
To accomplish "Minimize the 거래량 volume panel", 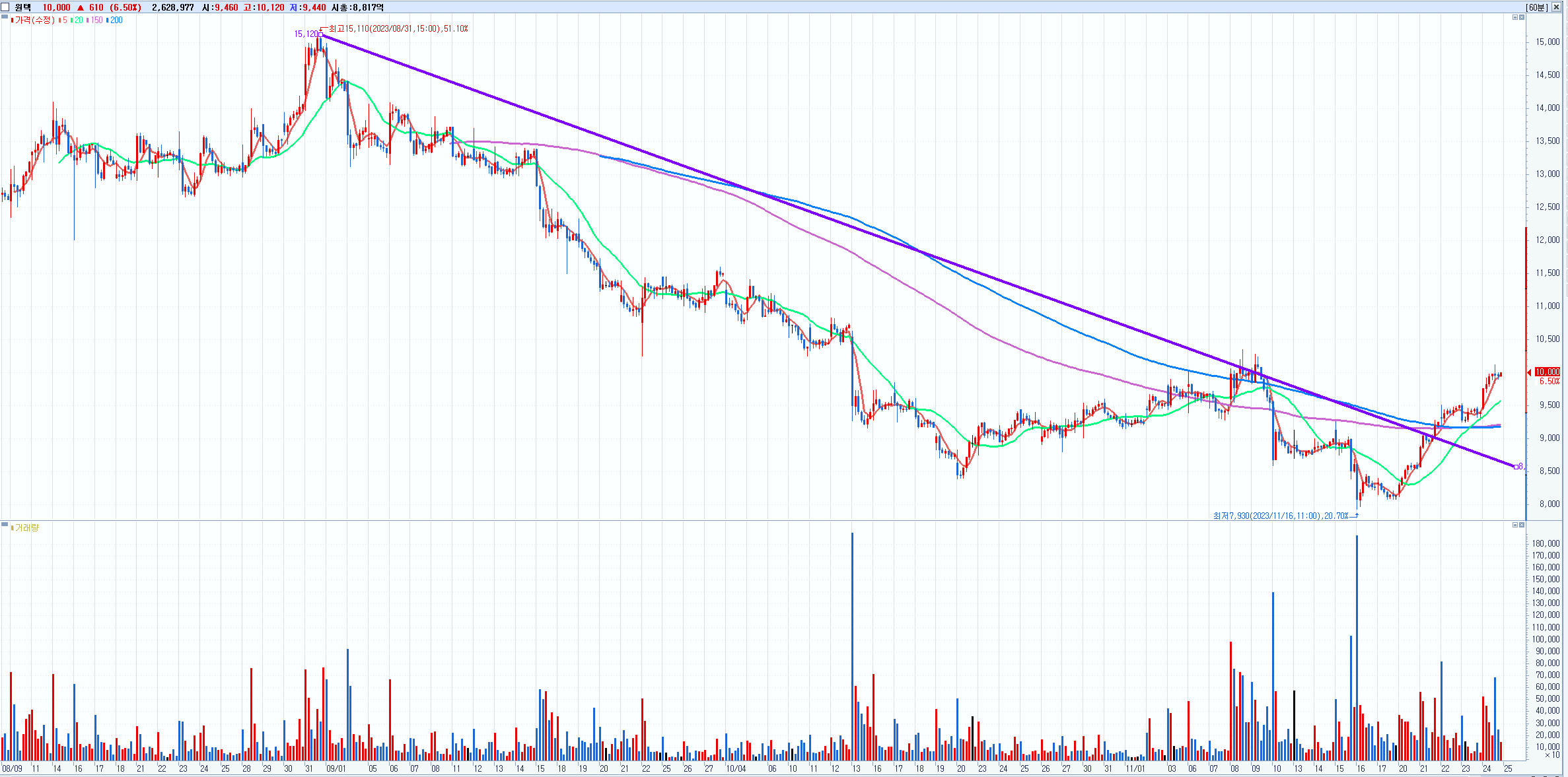I will (1515, 525).
